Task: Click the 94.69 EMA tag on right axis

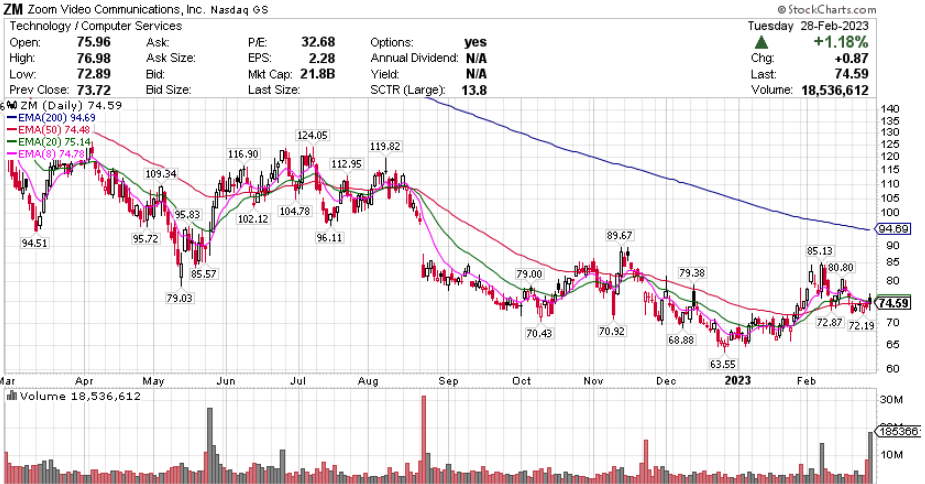Action: click(x=894, y=228)
